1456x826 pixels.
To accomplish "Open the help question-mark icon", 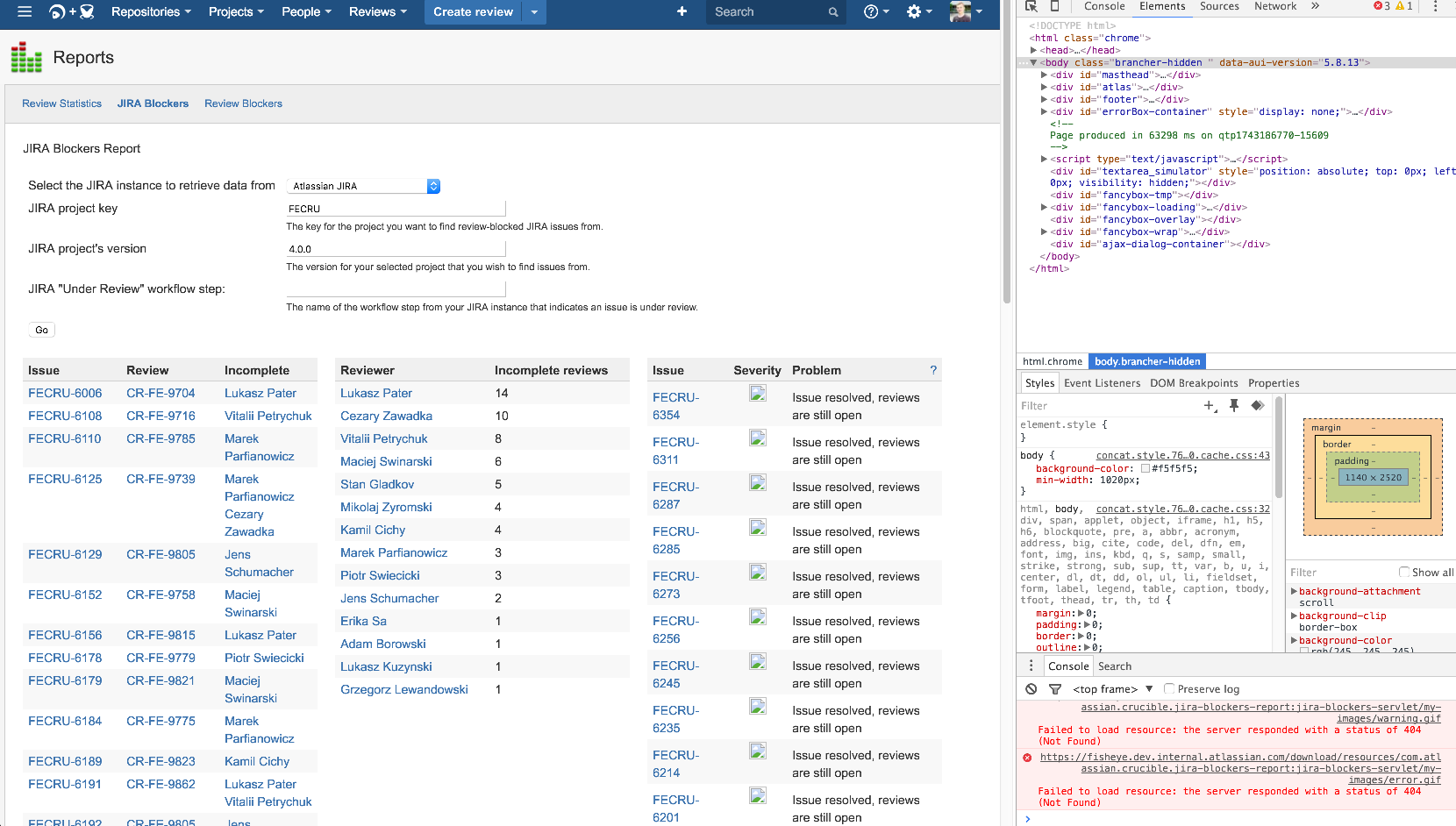I will pos(871,11).
